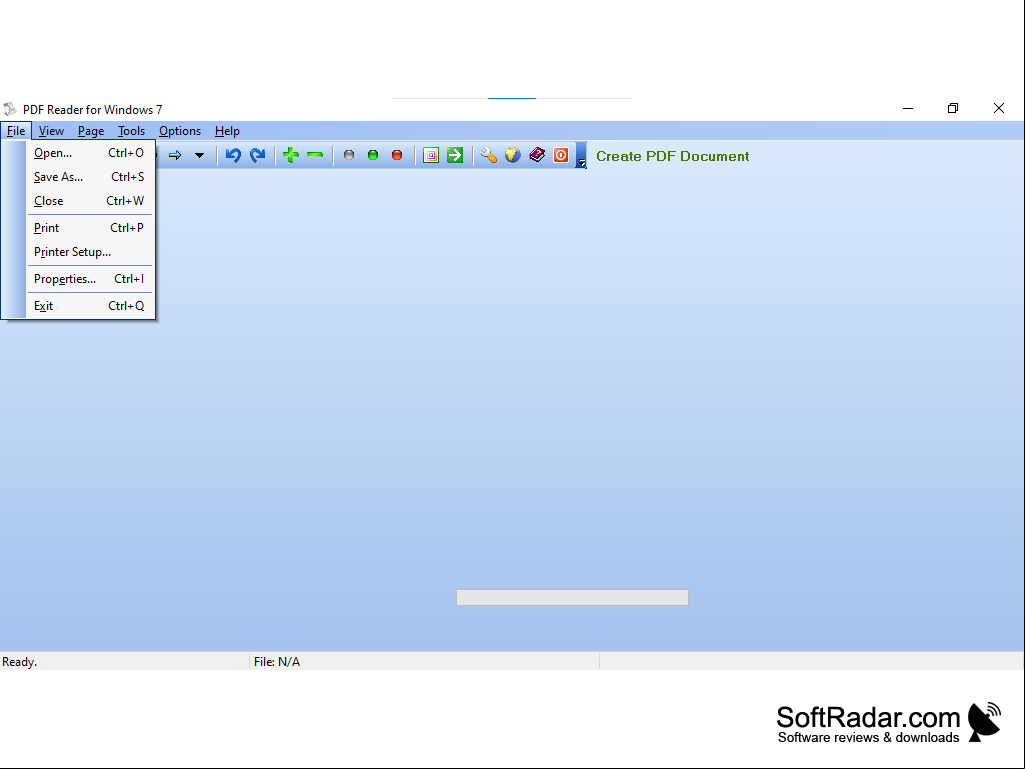The height and width of the screenshot is (769, 1025).
Task: Click the Create PDF Document link
Action: pyautogui.click(x=673, y=156)
